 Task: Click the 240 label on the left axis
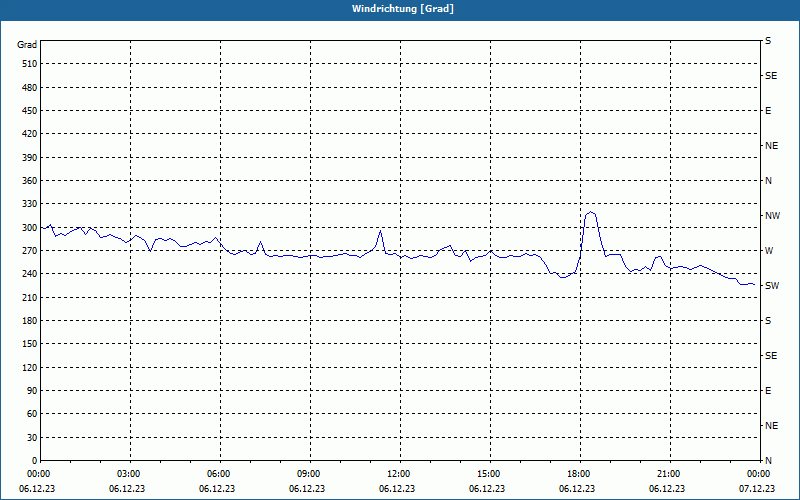(30, 274)
